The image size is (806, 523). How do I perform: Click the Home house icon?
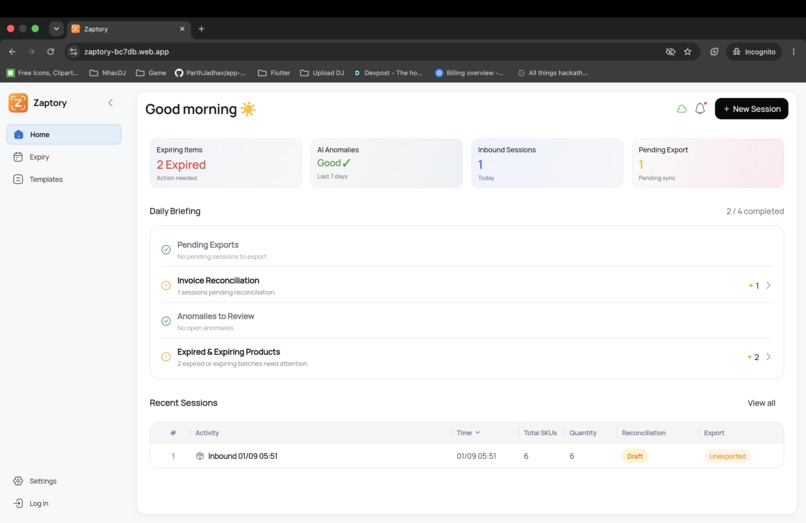click(19, 134)
